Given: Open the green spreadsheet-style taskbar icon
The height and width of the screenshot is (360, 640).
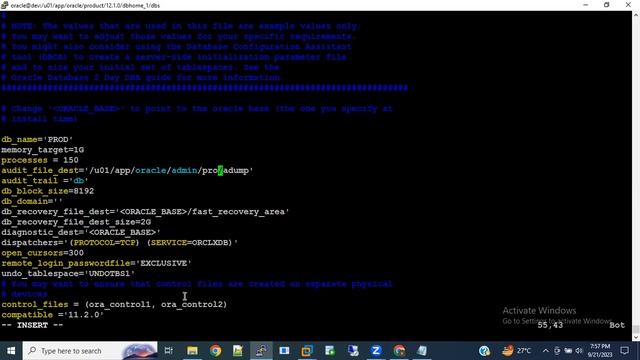Looking at the screenshot, I should click(x=330, y=351).
